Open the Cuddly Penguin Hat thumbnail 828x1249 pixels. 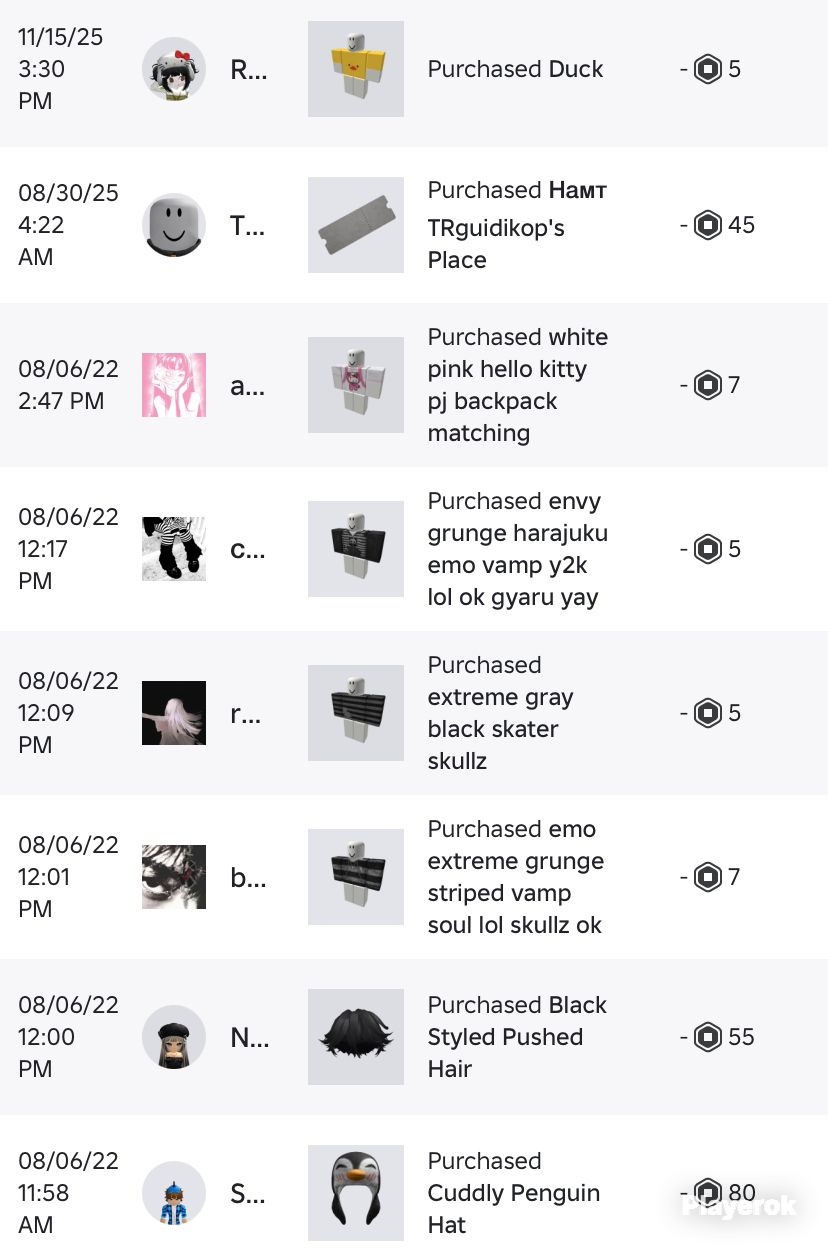pyautogui.click(x=356, y=1193)
